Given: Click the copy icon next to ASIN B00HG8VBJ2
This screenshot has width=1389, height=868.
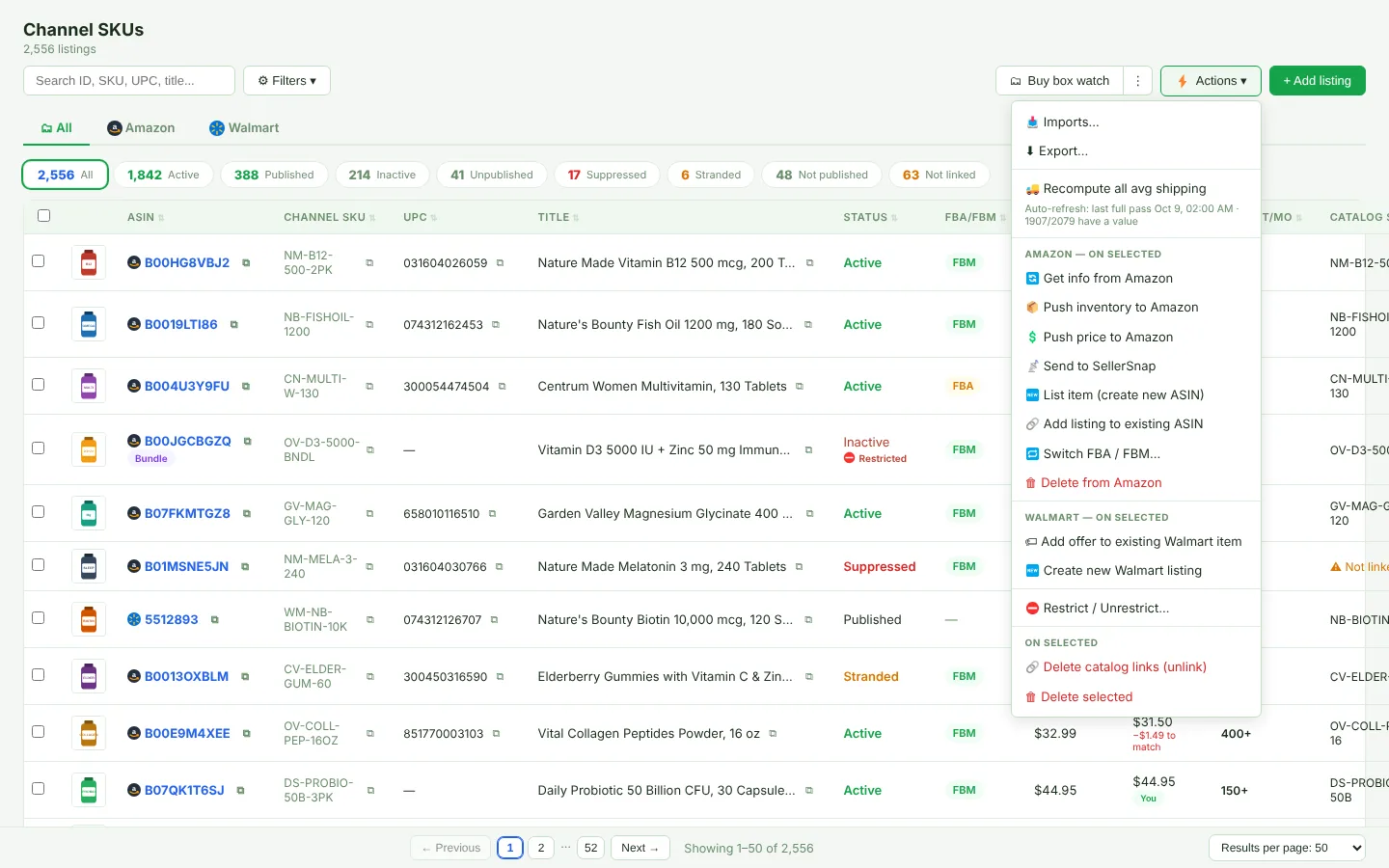Looking at the screenshot, I should [x=246, y=263].
